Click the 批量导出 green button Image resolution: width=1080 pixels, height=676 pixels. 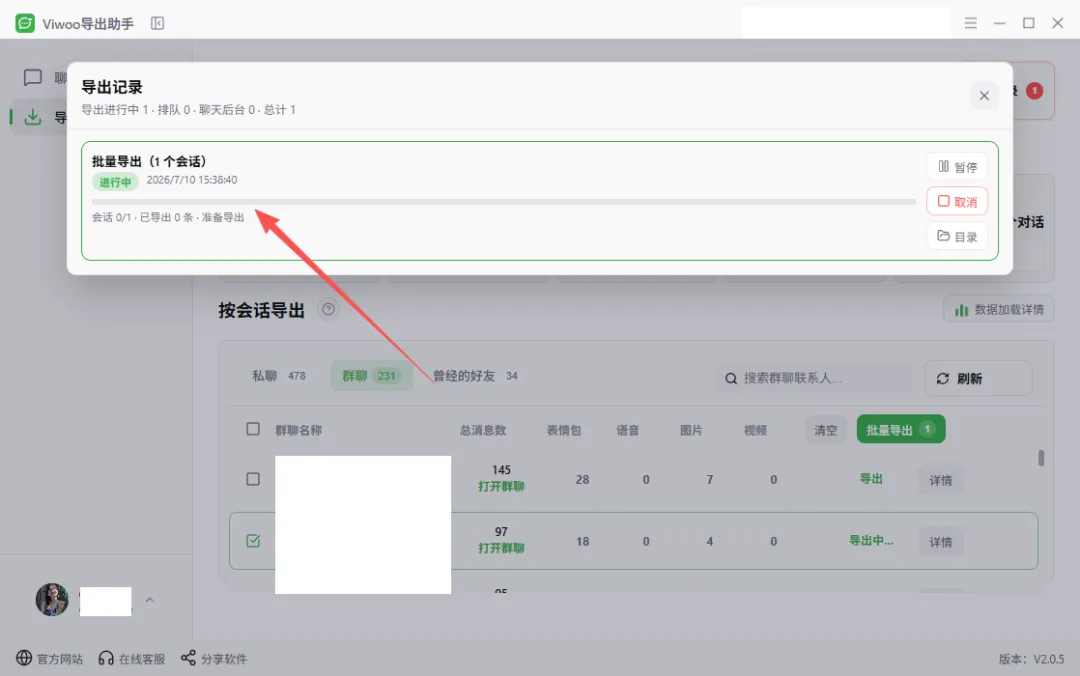901,429
